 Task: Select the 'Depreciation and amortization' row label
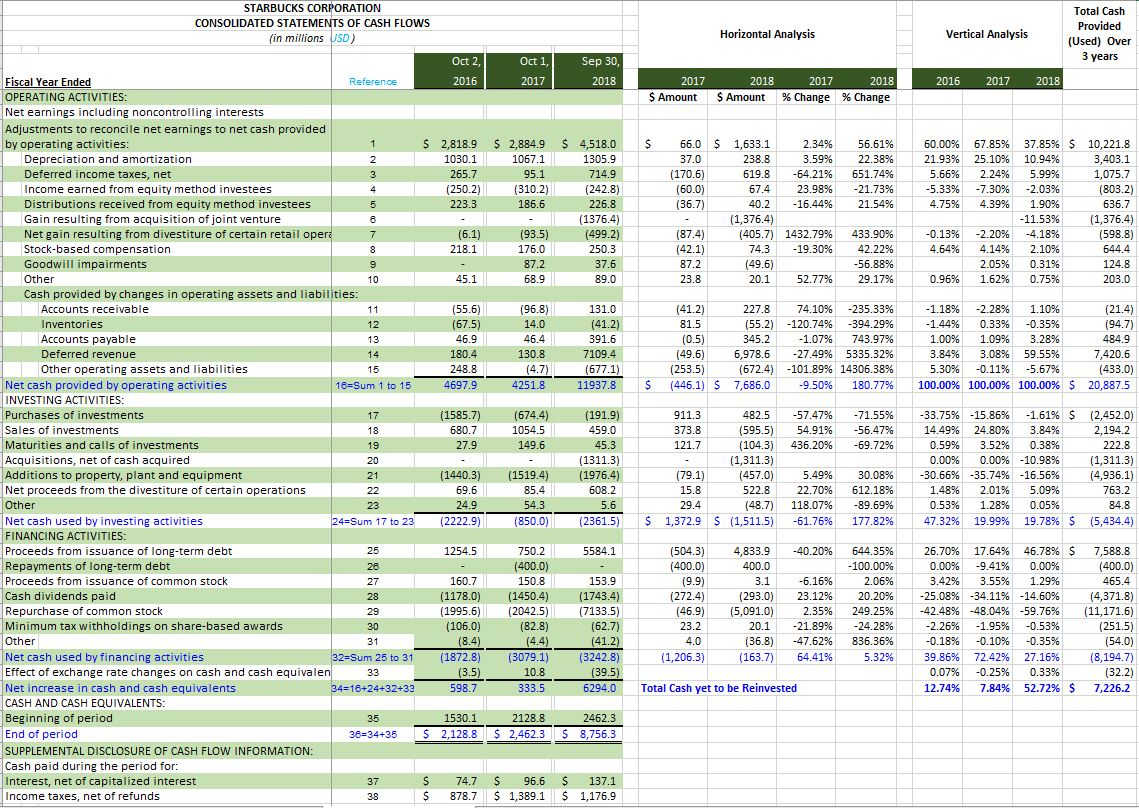(x=108, y=159)
